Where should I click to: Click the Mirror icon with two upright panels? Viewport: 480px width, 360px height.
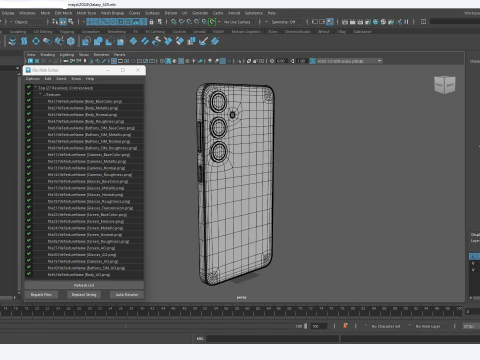(x=192, y=41)
